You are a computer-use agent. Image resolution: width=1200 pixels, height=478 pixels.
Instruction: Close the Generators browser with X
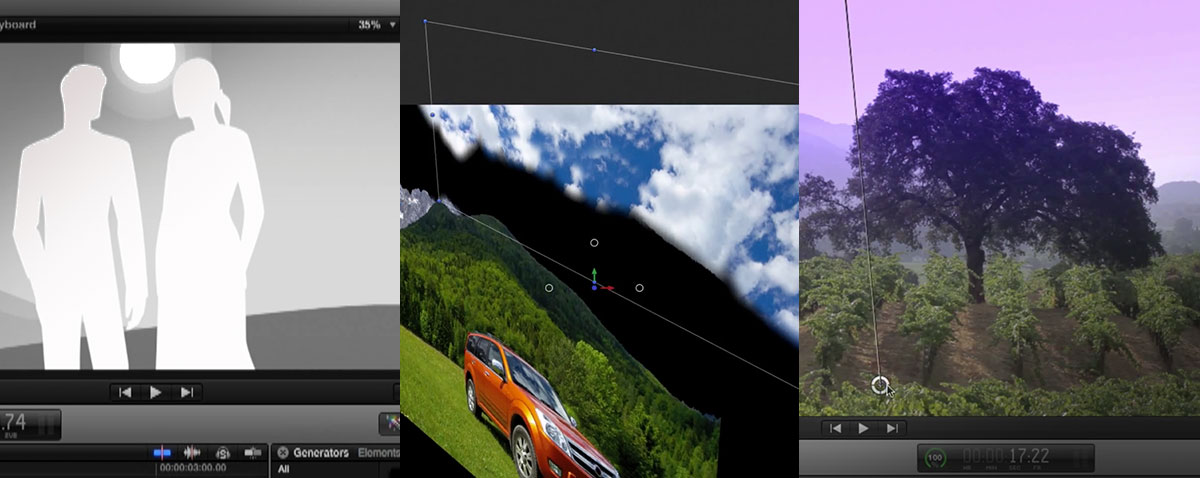click(282, 453)
